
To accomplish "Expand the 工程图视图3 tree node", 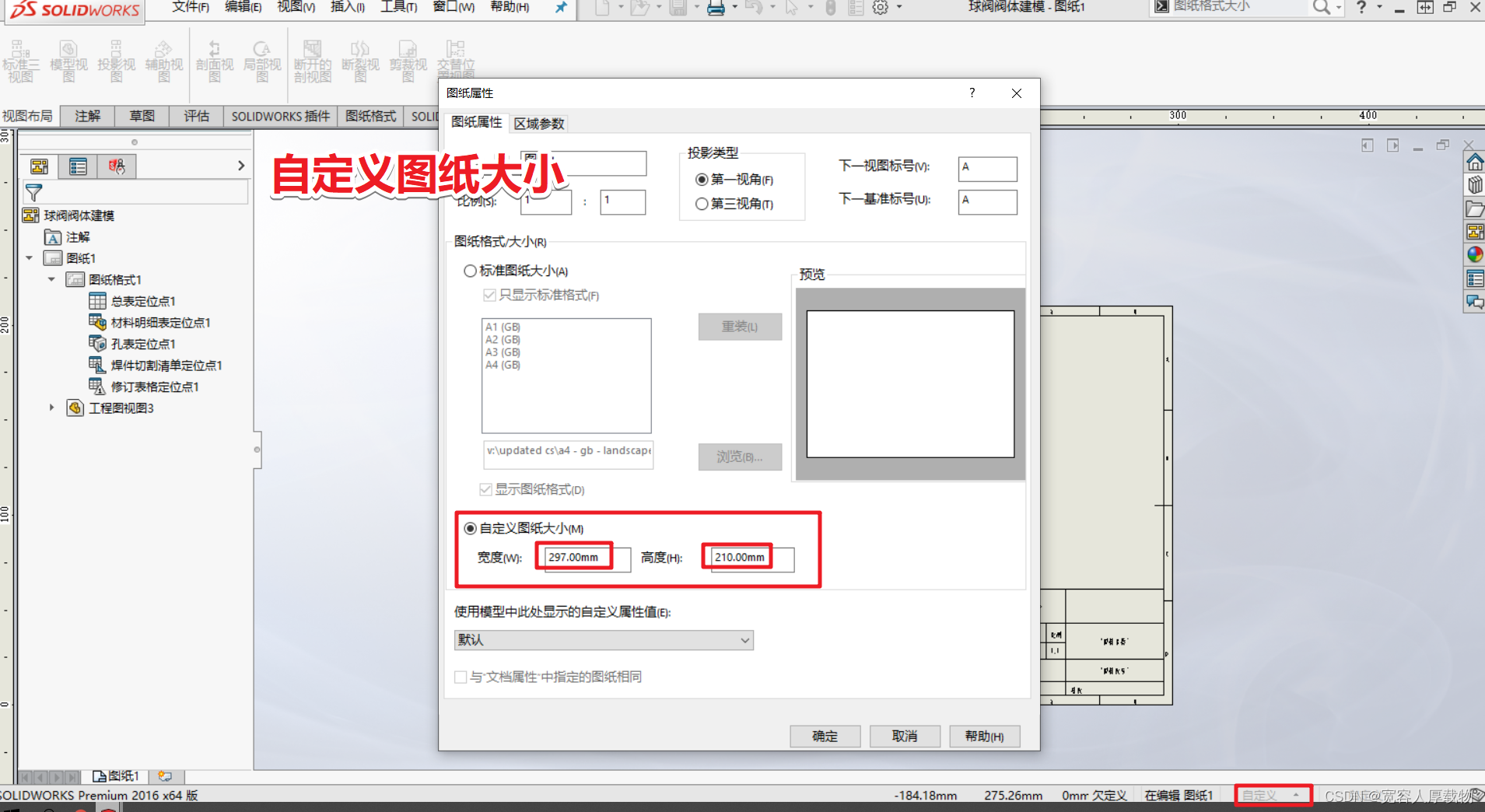I will [51, 408].
